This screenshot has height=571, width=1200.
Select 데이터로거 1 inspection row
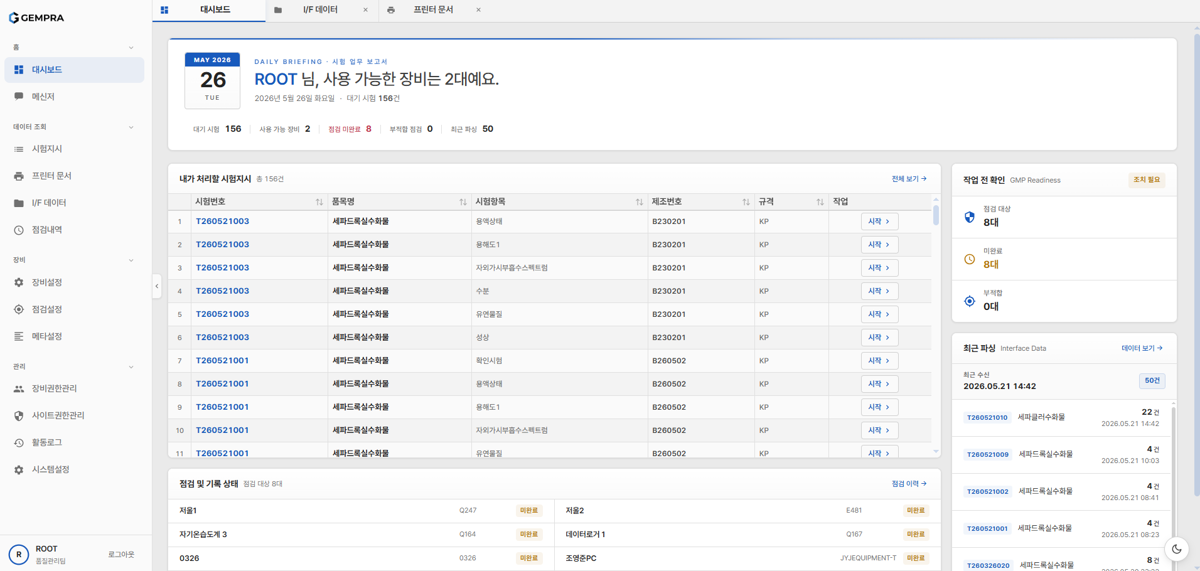tap(746, 534)
